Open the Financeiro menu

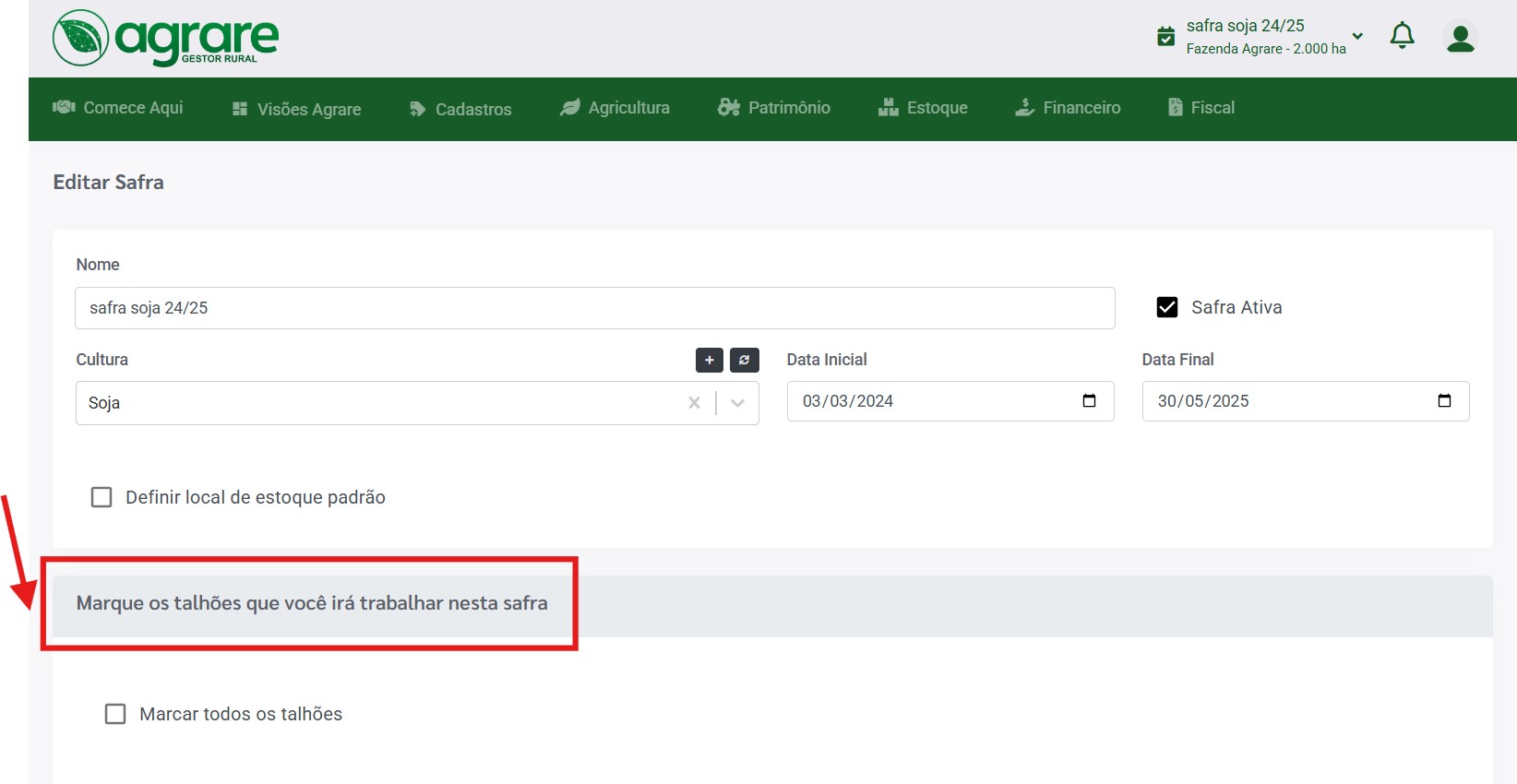click(x=1068, y=107)
